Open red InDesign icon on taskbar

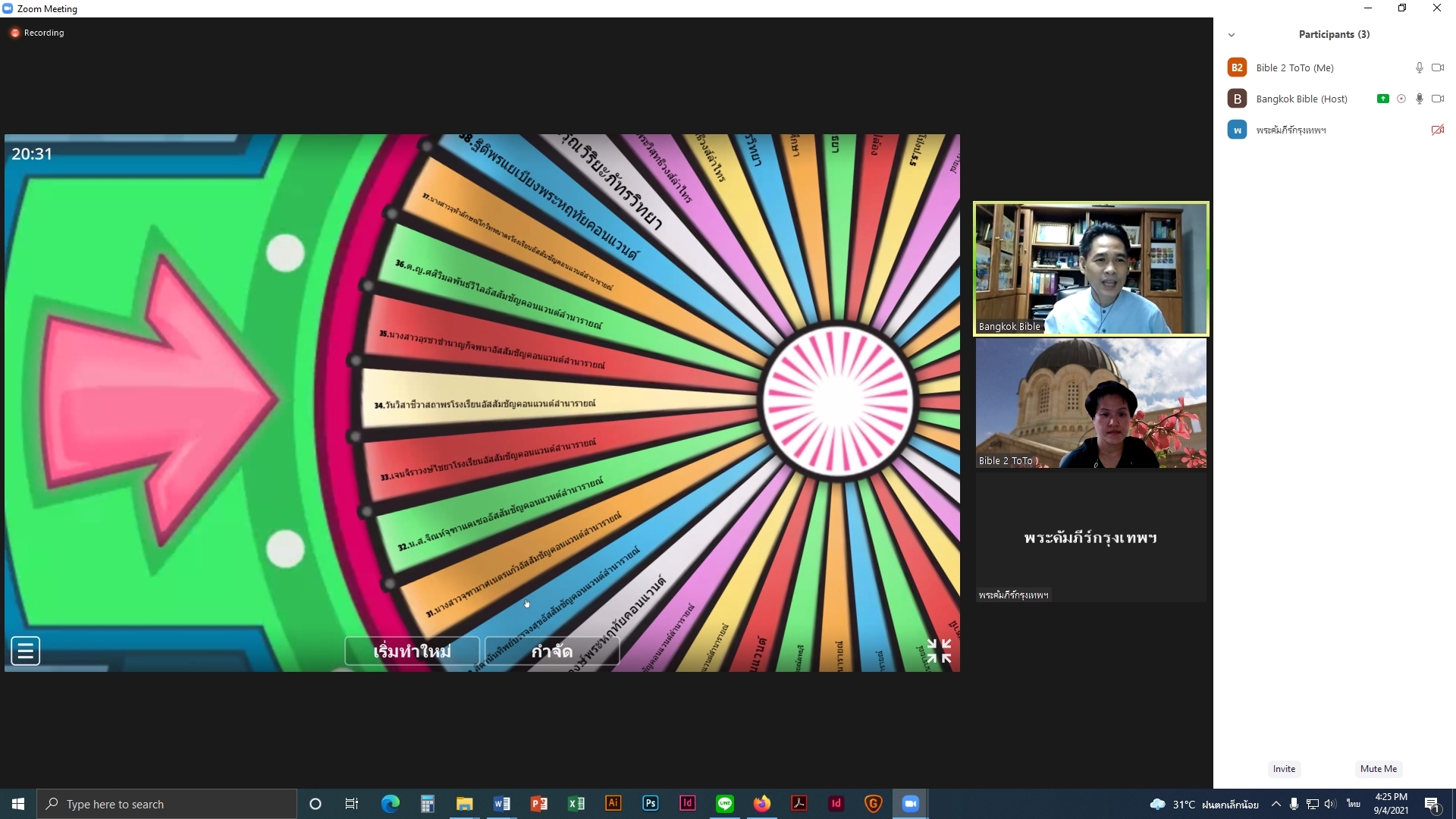pyautogui.click(x=836, y=804)
